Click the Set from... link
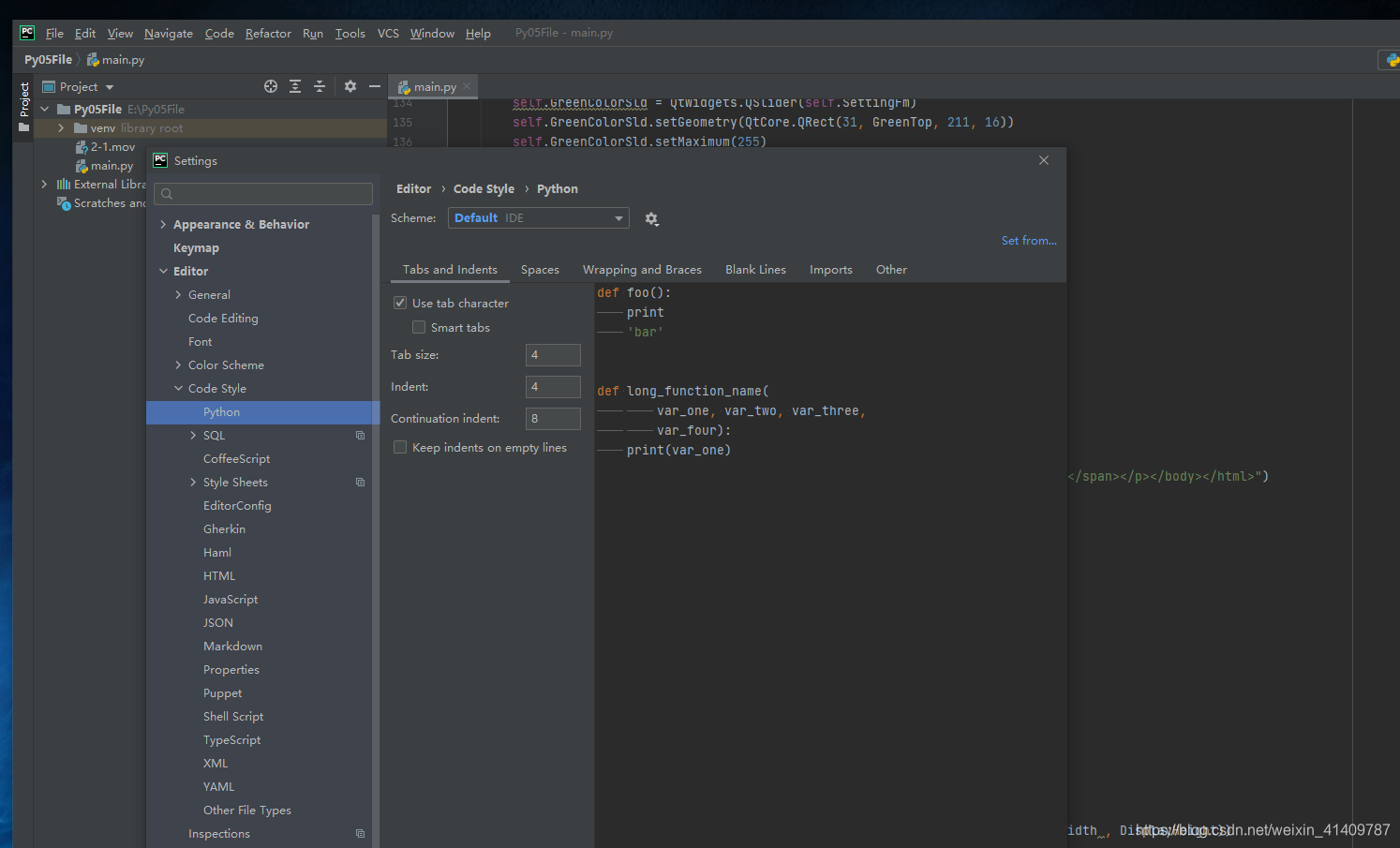Image resolution: width=1400 pixels, height=848 pixels. point(1029,240)
